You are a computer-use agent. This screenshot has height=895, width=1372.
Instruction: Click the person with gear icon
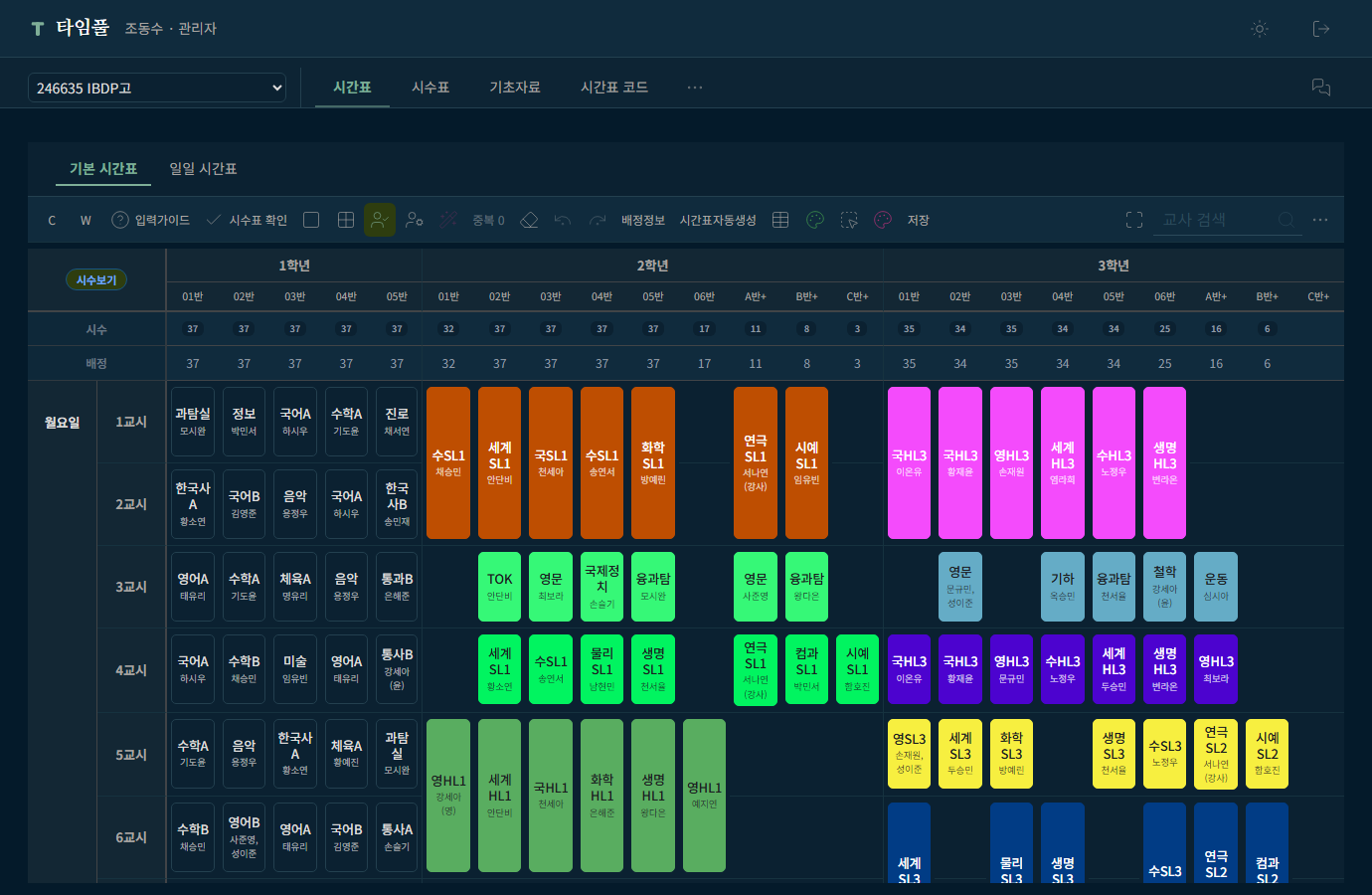tap(415, 220)
